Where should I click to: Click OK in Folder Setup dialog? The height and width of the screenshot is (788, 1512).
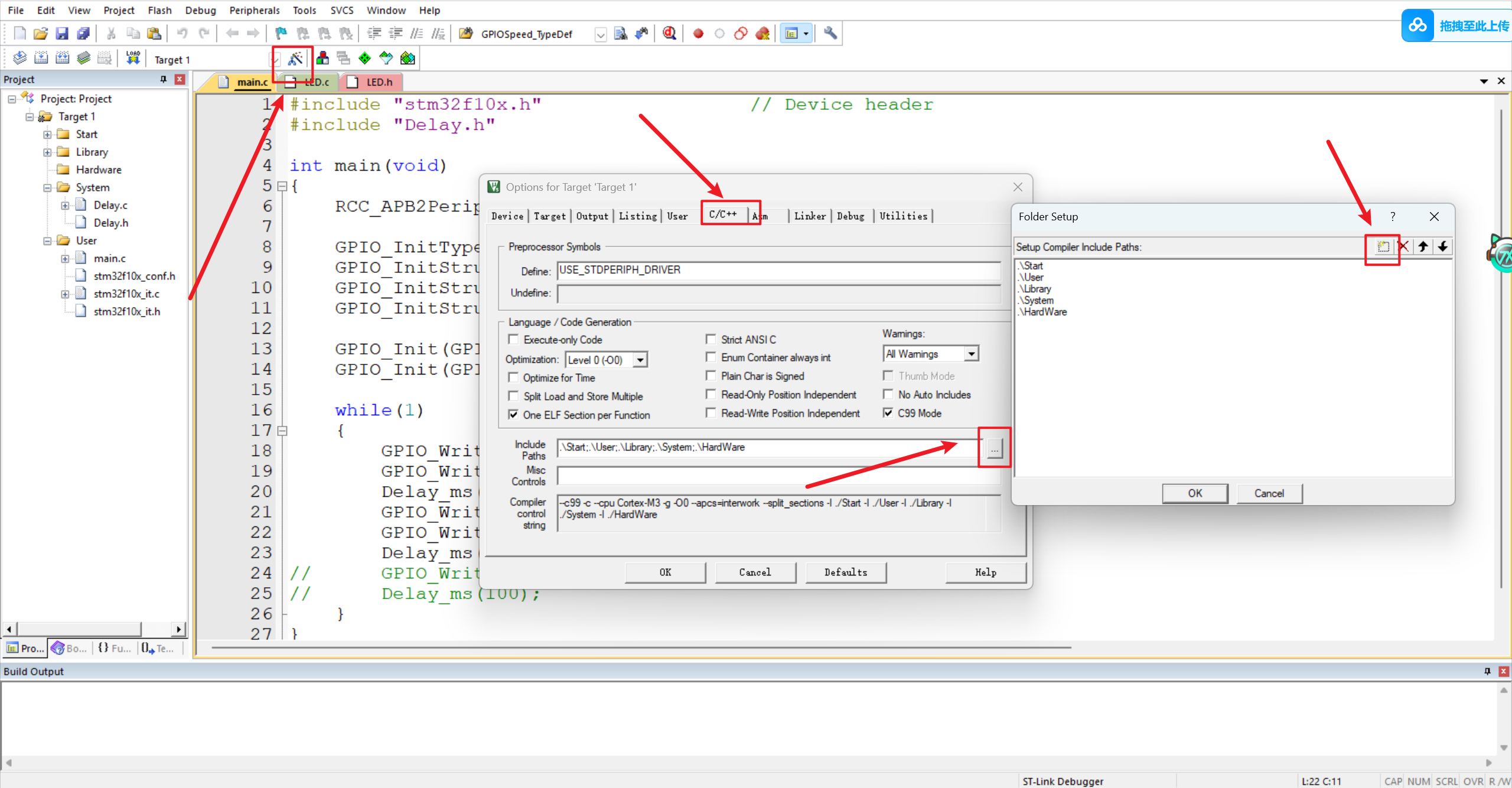click(1194, 493)
